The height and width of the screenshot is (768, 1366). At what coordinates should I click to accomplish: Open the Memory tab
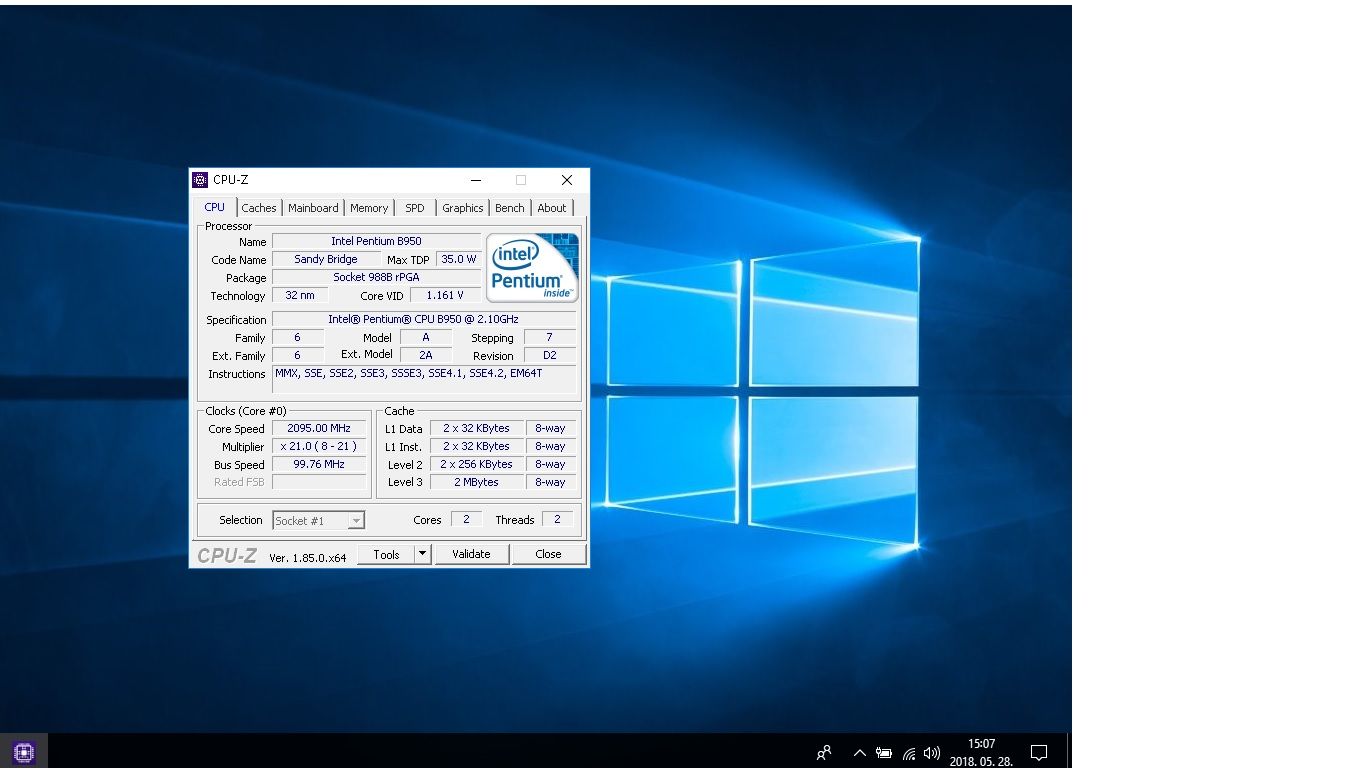pyautogui.click(x=369, y=208)
